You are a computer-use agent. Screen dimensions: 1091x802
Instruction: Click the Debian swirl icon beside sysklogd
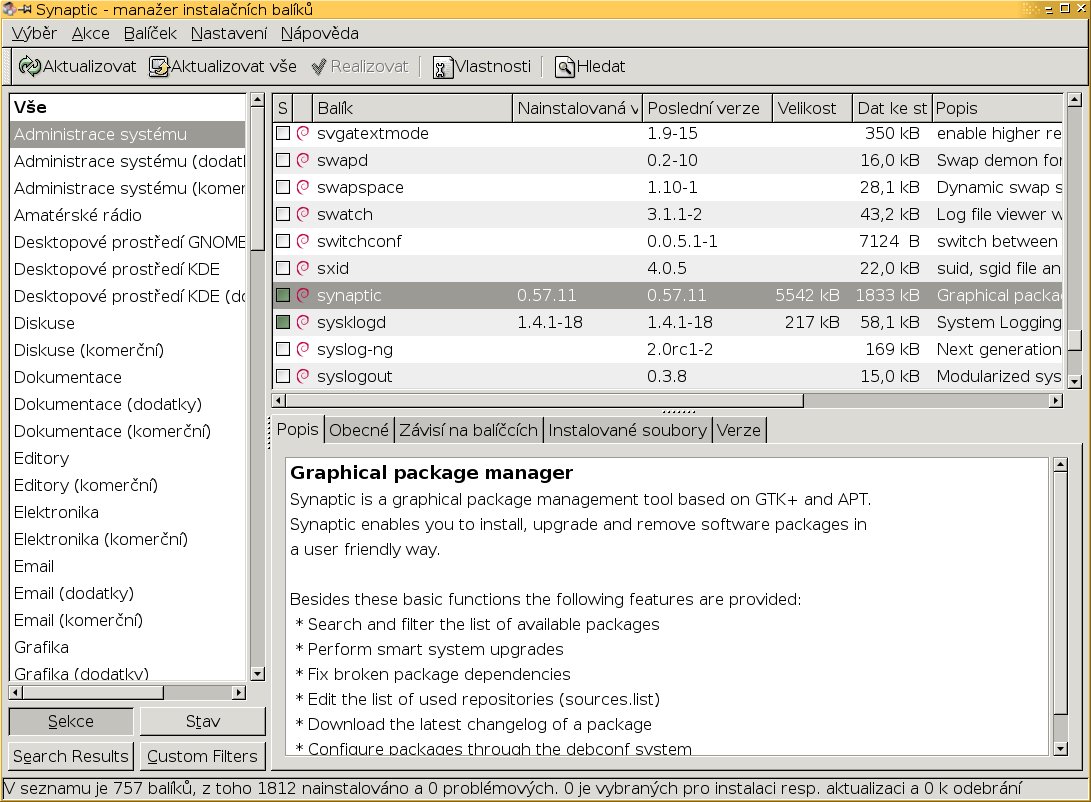tap(303, 322)
